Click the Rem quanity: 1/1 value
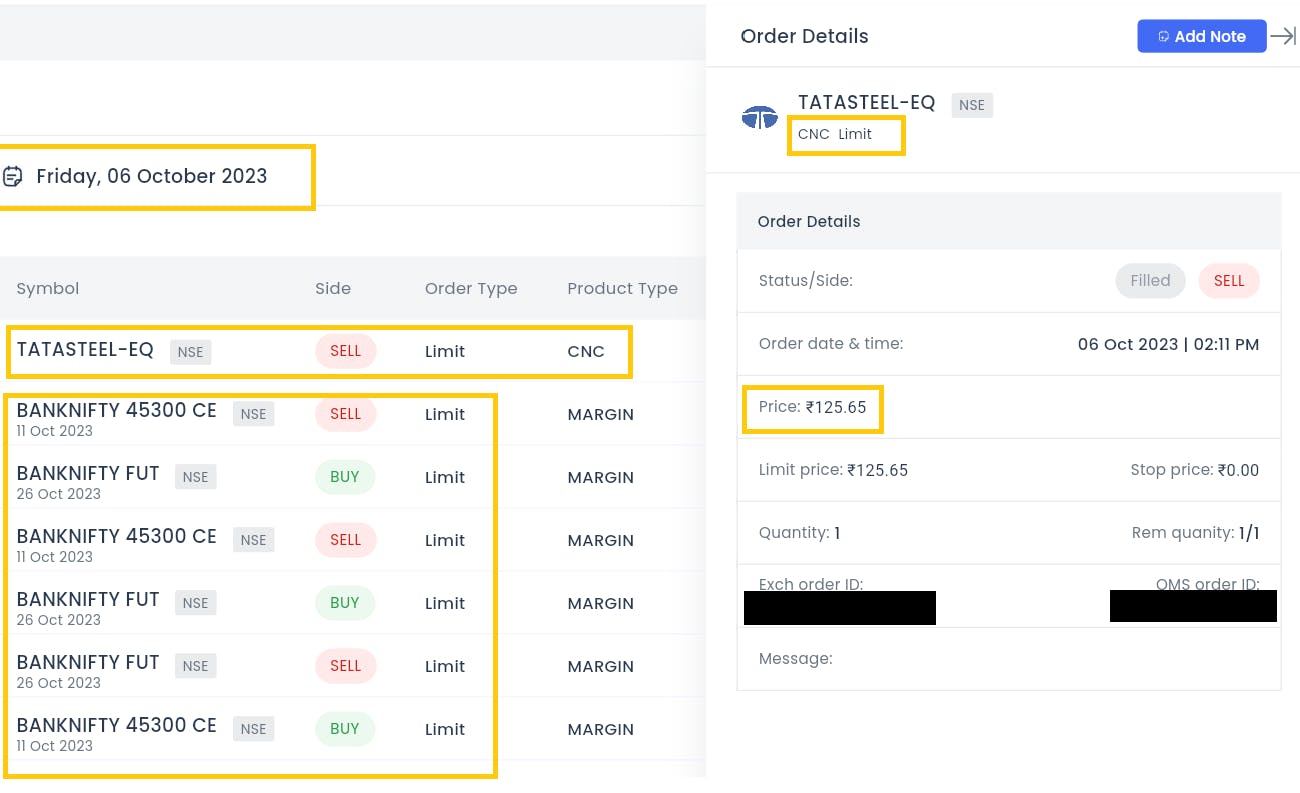 (1195, 533)
